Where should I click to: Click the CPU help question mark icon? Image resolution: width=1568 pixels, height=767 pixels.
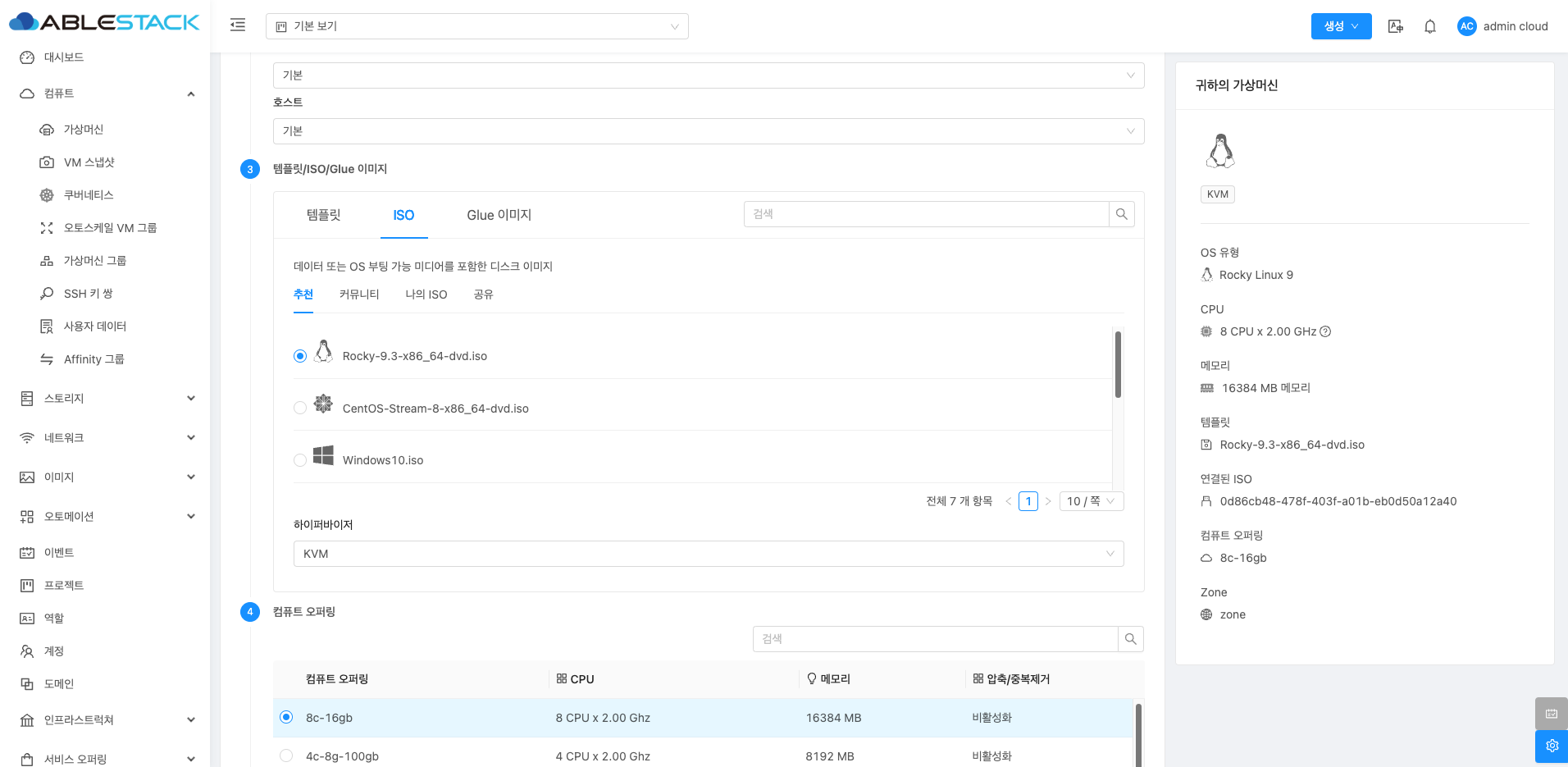point(1325,331)
